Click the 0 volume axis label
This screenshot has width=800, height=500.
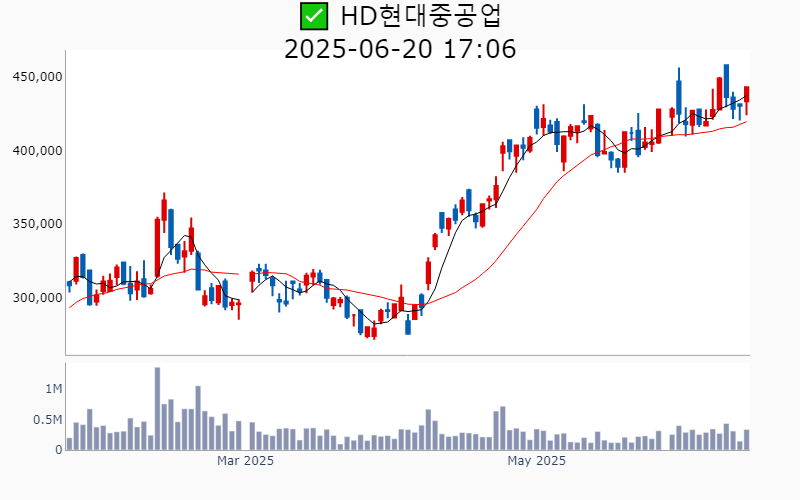59,450
